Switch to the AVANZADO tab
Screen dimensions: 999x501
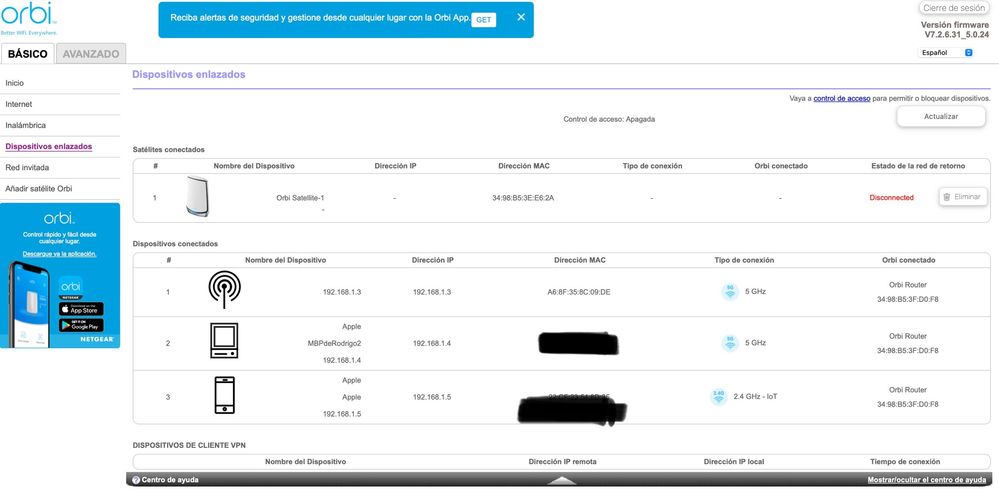click(91, 54)
